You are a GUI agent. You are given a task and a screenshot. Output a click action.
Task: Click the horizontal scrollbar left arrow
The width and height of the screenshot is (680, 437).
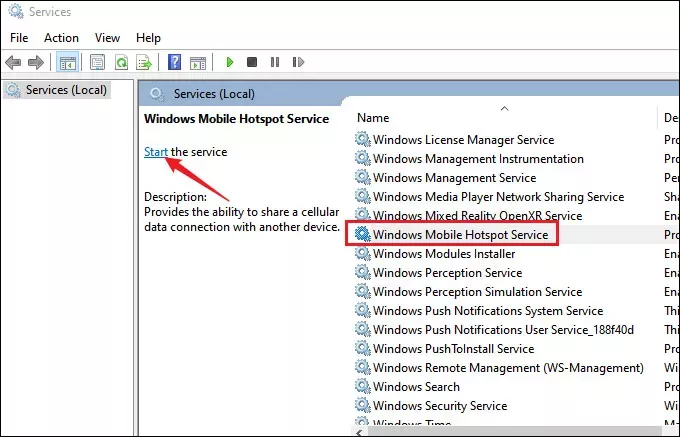(359, 433)
